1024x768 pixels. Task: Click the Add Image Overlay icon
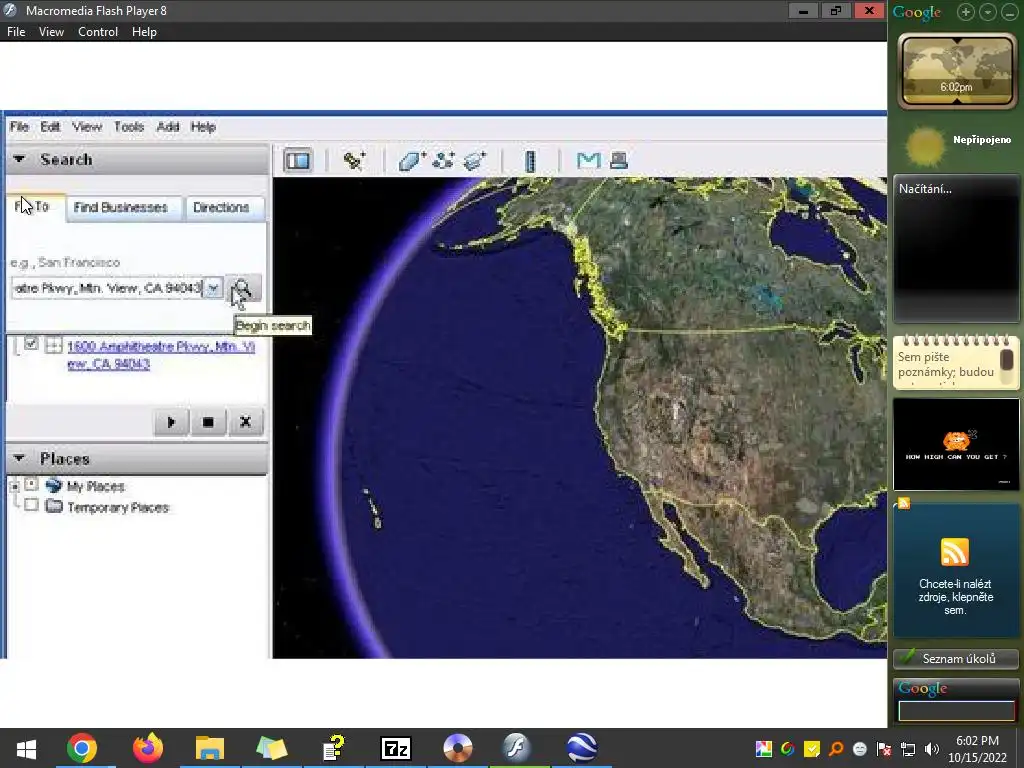click(475, 160)
